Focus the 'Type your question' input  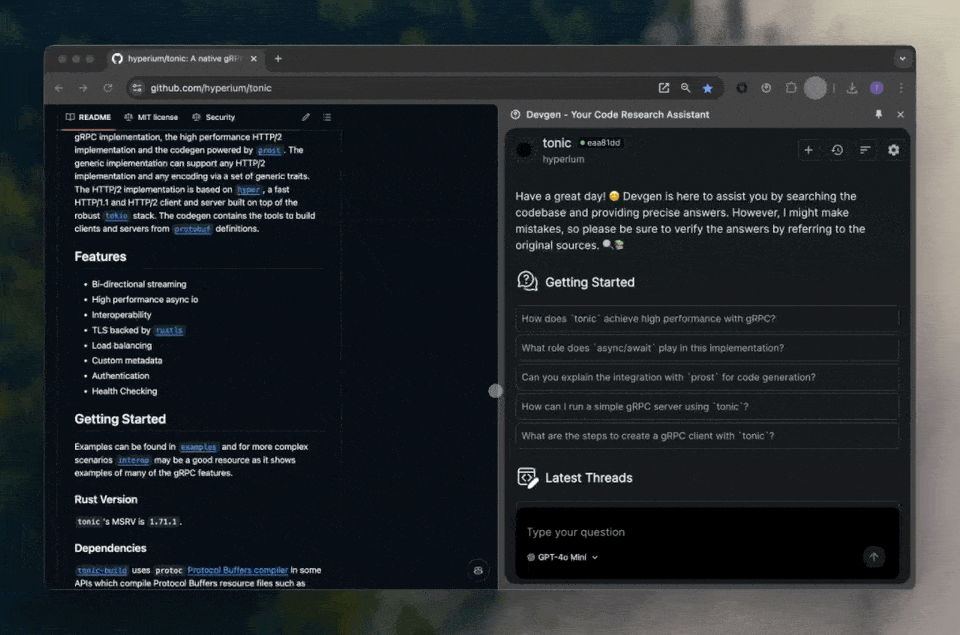pos(690,532)
